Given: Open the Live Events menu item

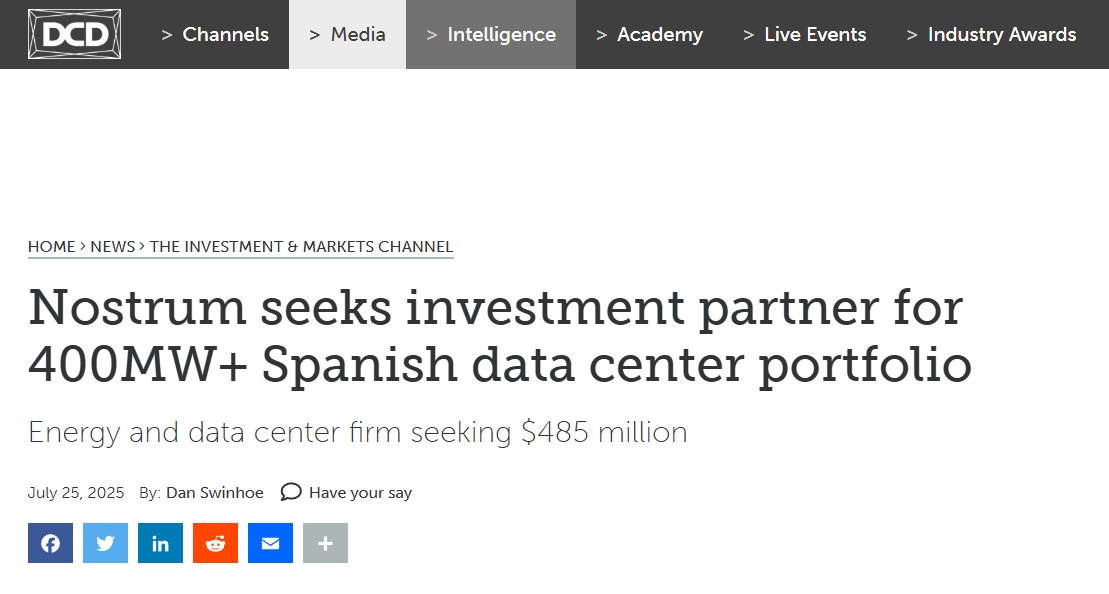Looking at the screenshot, I should pyautogui.click(x=805, y=35).
